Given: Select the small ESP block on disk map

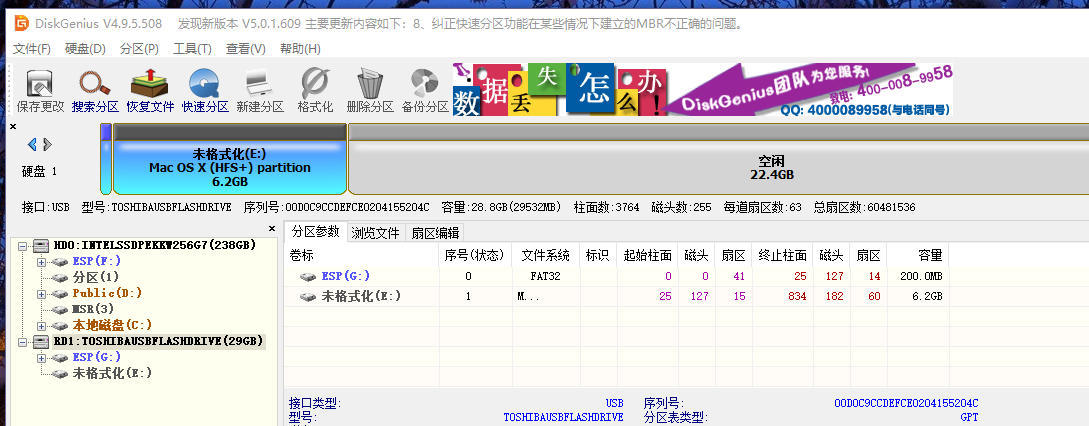Looking at the screenshot, I should point(106,159).
